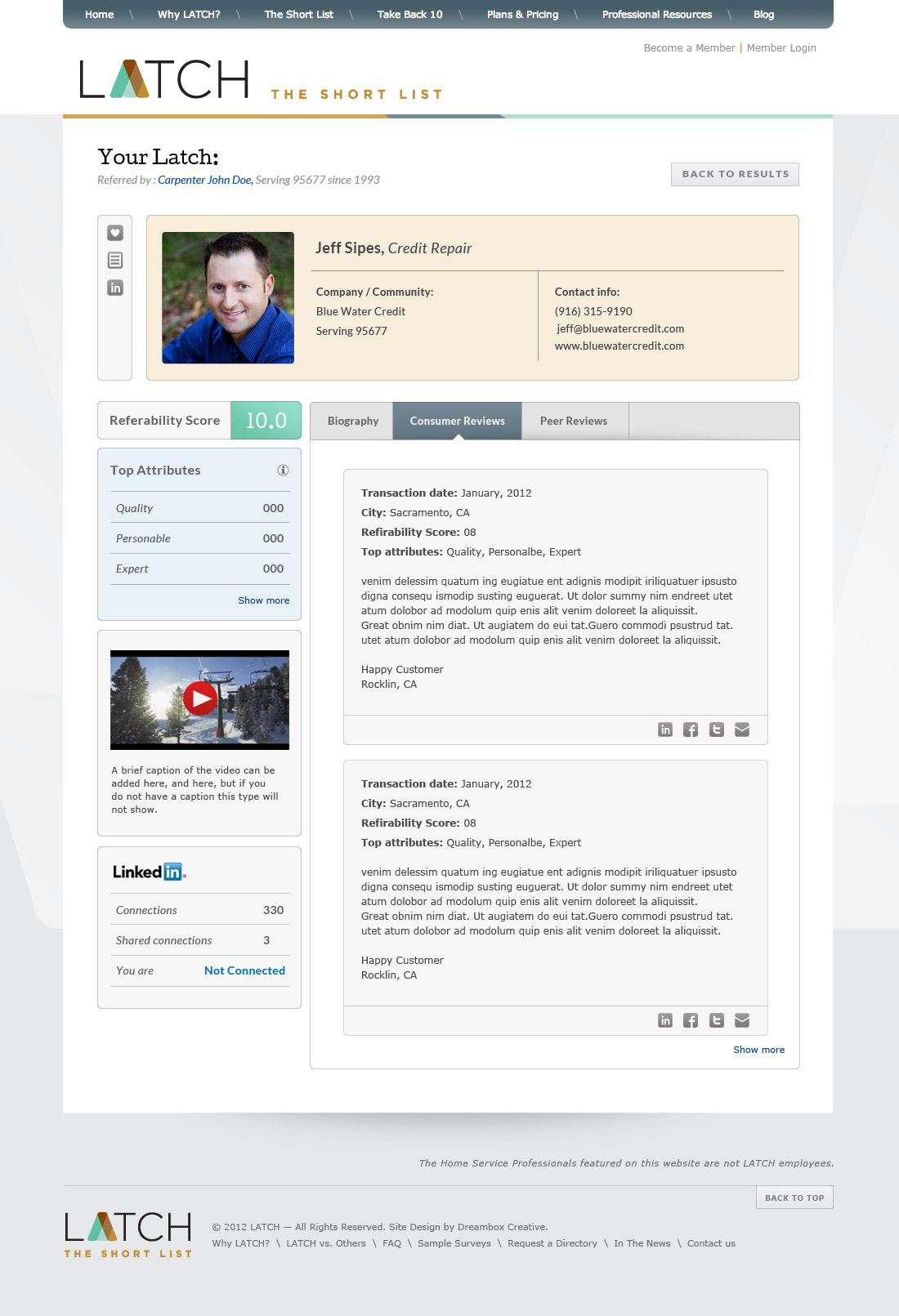This screenshot has width=899, height=1316.
Task: Switch to the Biography tab
Action: point(352,421)
